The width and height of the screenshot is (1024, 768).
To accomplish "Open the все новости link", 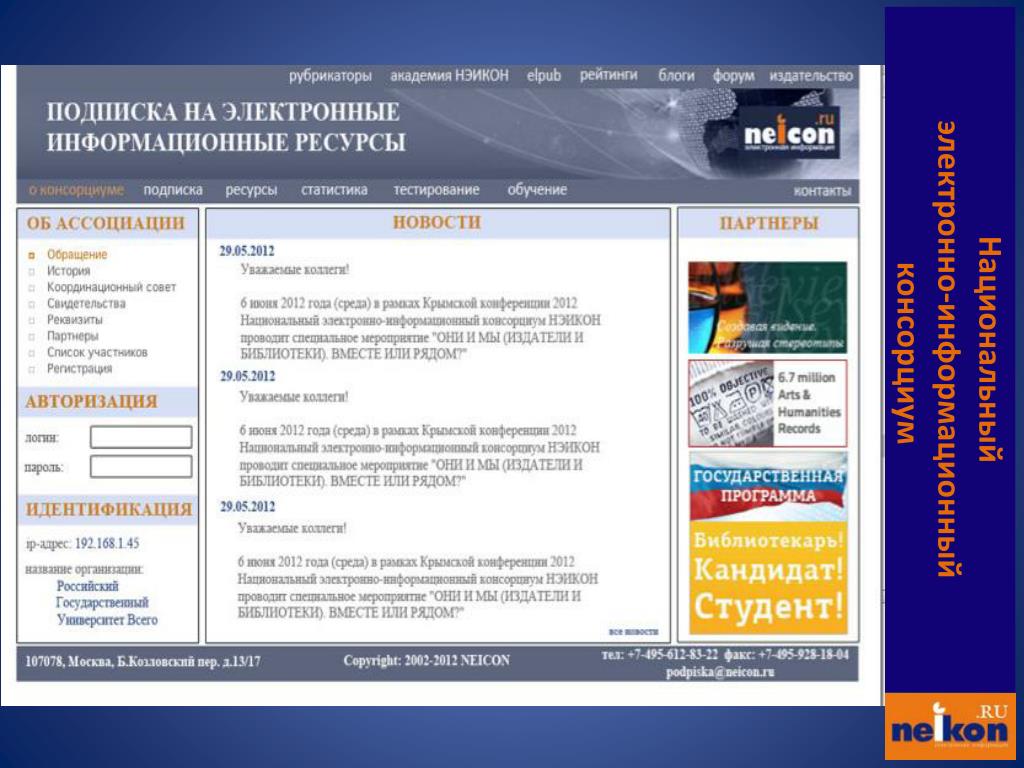I will (633, 632).
